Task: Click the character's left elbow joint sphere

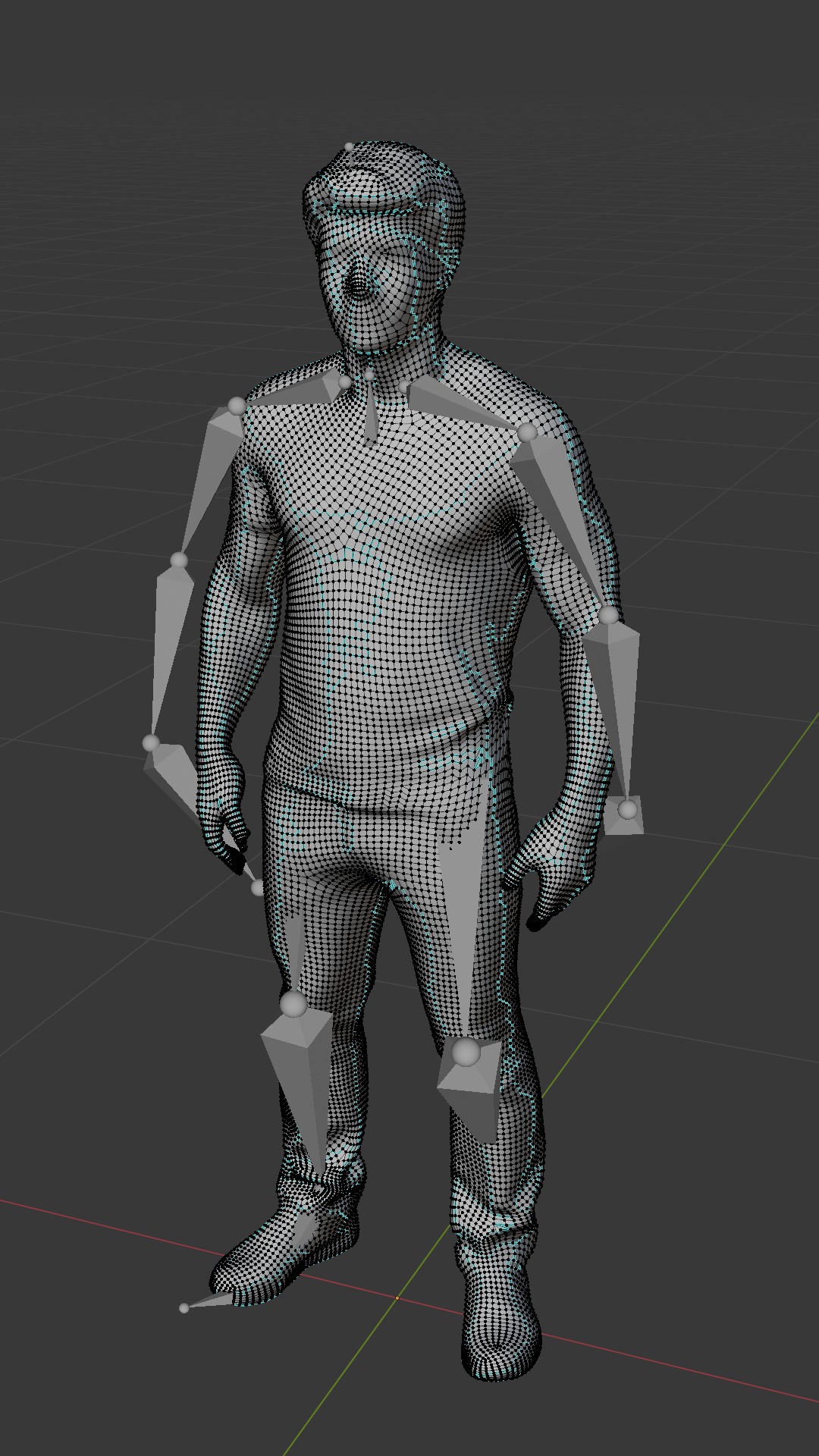Action: [610, 615]
